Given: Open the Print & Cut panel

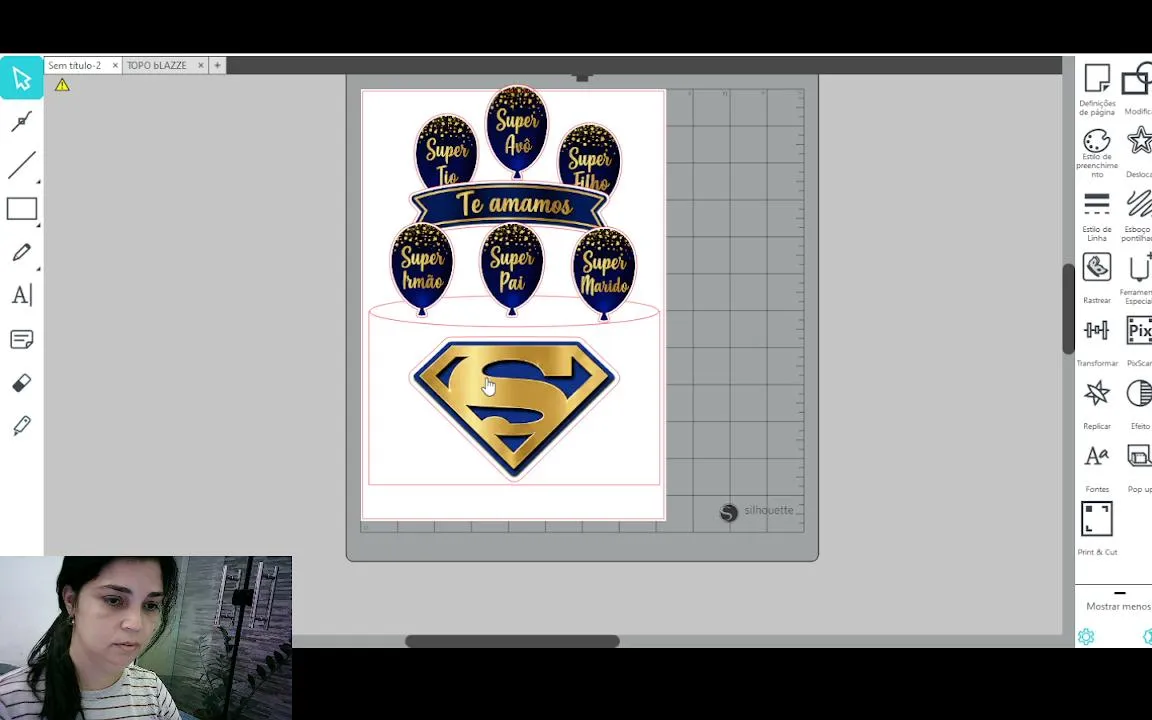Looking at the screenshot, I should [x=1097, y=528].
